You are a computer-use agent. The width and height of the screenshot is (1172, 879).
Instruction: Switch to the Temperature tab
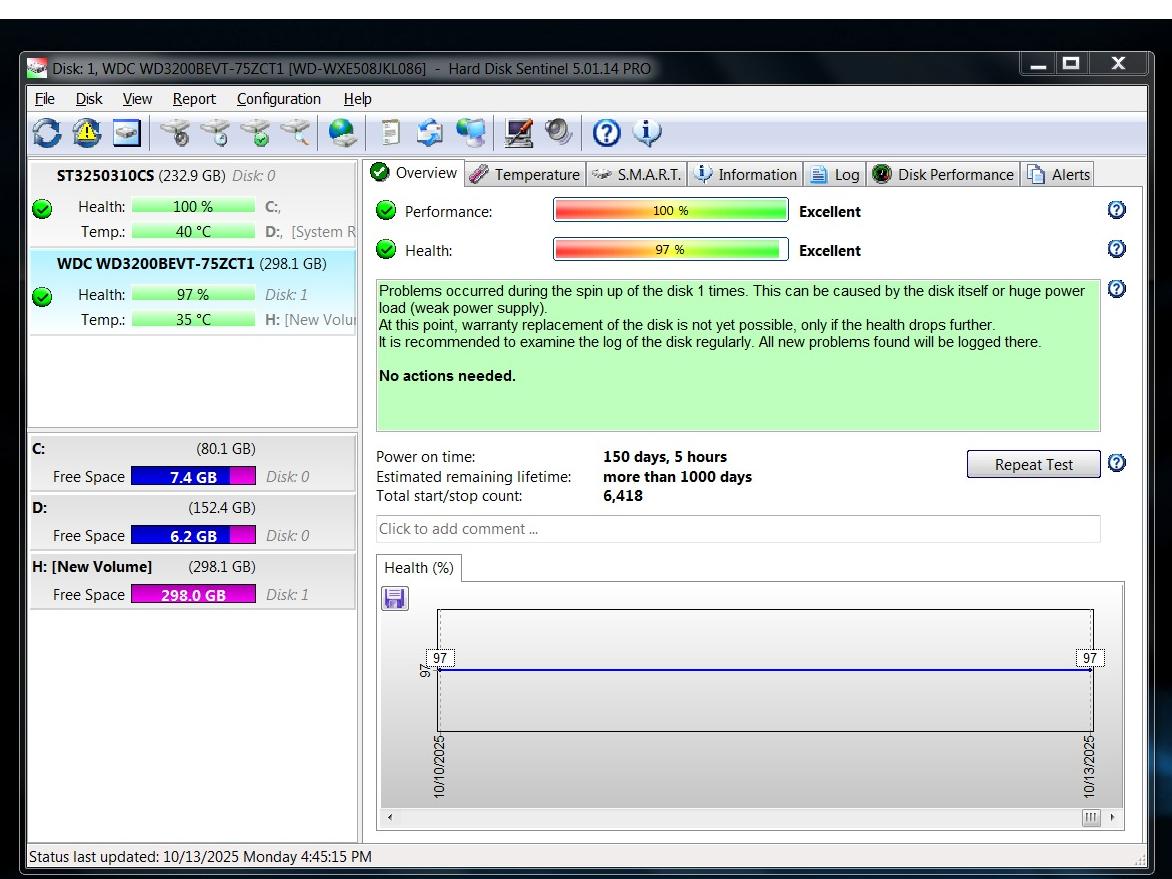point(525,174)
